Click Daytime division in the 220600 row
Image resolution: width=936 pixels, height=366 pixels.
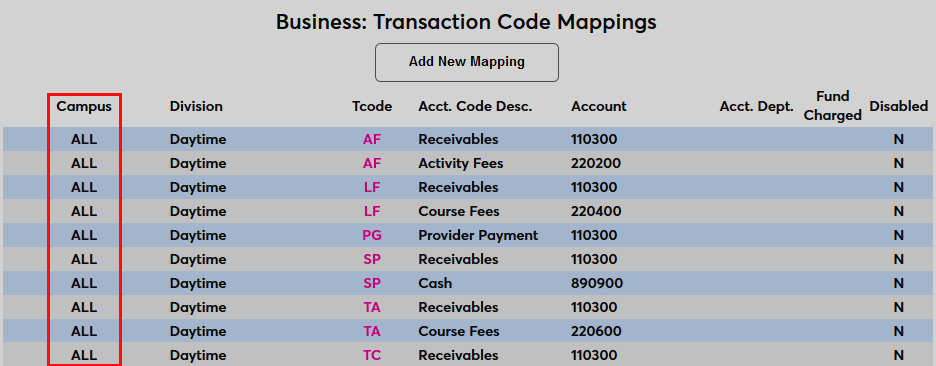point(198,331)
